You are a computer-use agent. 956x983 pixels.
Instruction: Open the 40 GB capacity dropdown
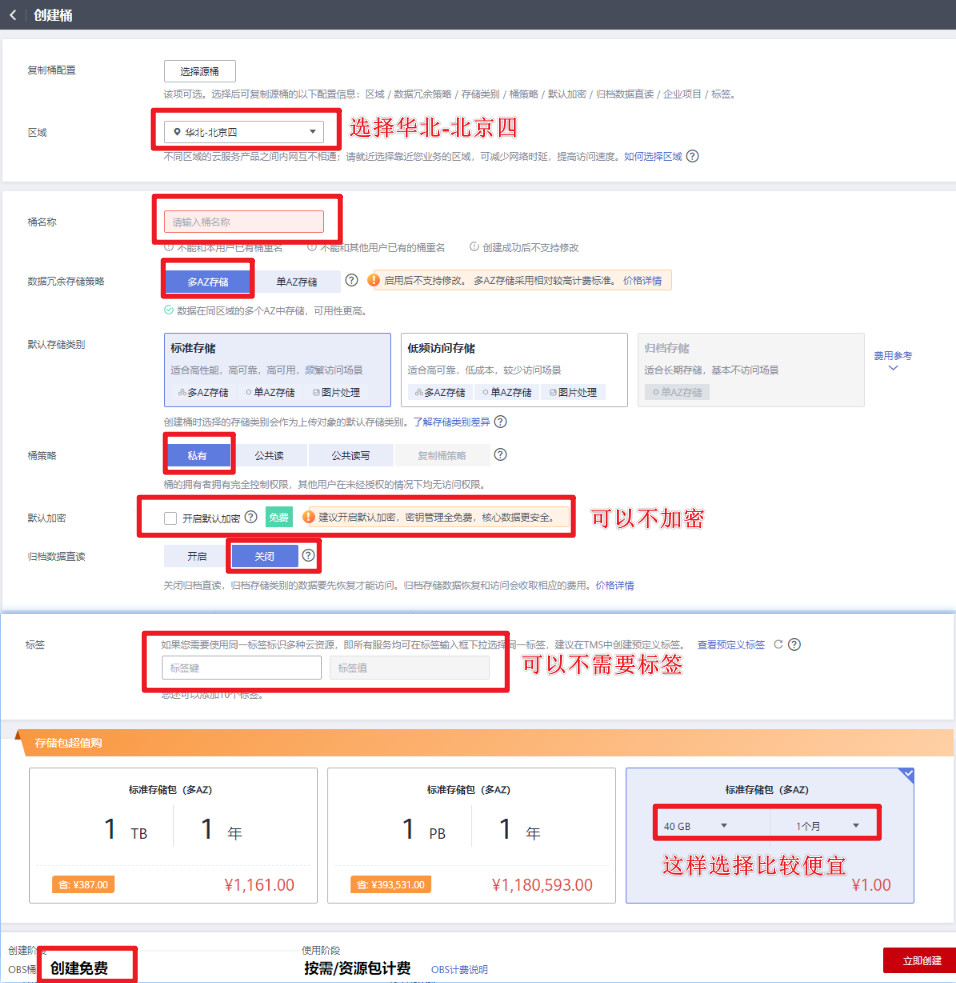[696, 826]
